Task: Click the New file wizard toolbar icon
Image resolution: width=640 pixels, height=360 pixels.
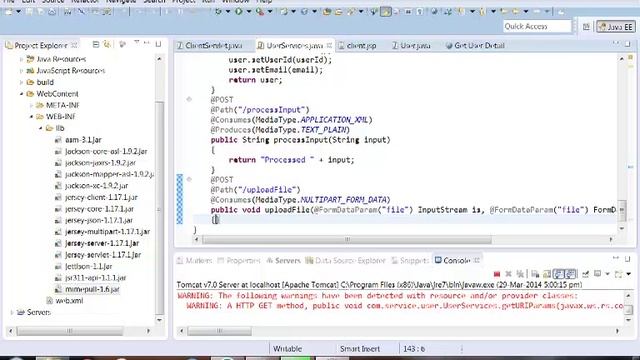Action: point(8,12)
